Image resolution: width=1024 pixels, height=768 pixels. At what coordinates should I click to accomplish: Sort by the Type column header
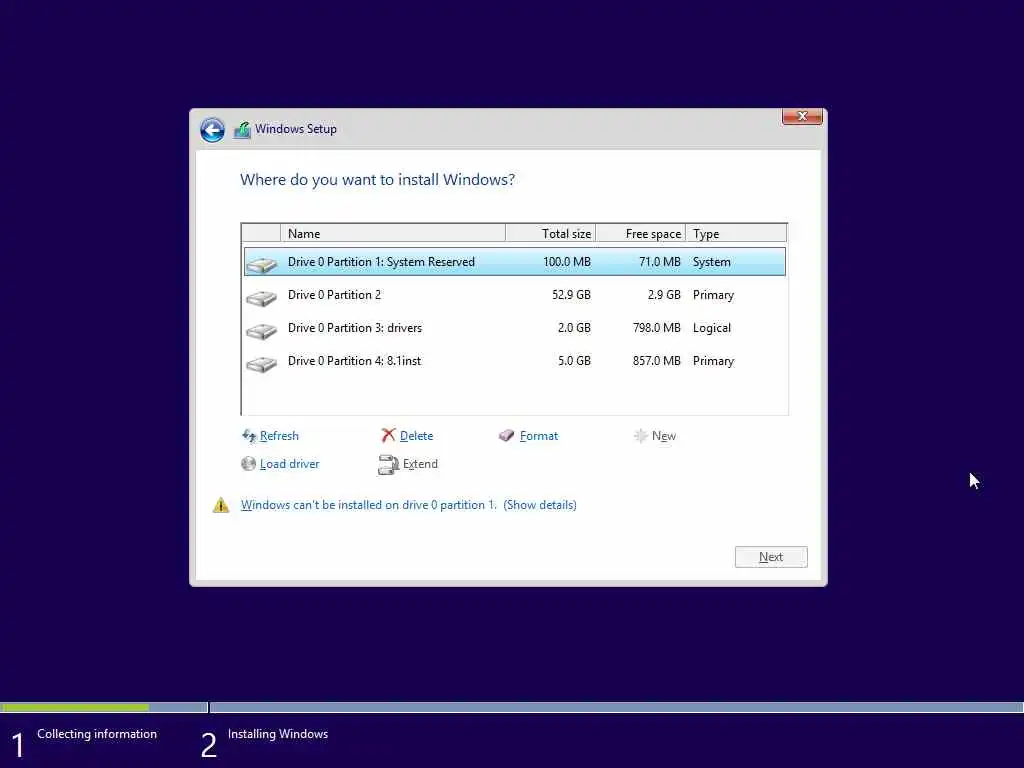coord(736,233)
